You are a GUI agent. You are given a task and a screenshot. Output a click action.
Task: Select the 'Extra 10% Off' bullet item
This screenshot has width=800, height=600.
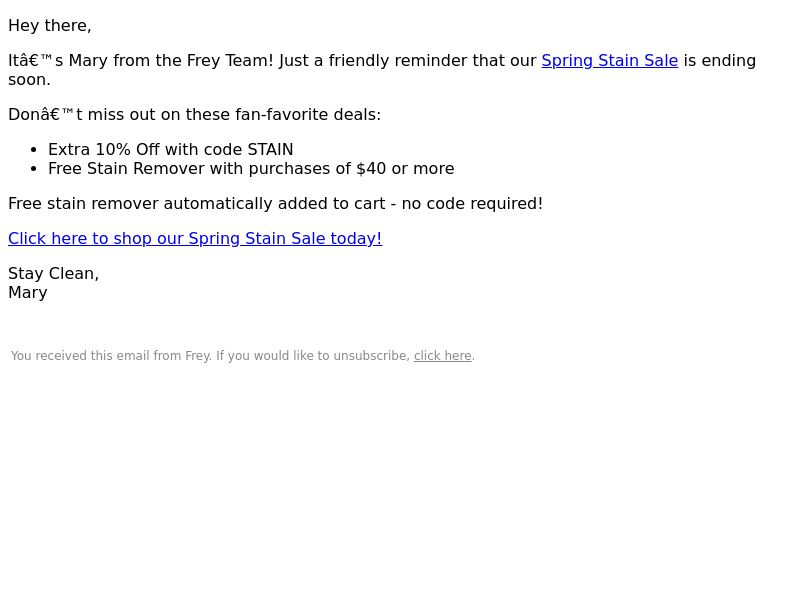pyautogui.click(x=170, y=149)
